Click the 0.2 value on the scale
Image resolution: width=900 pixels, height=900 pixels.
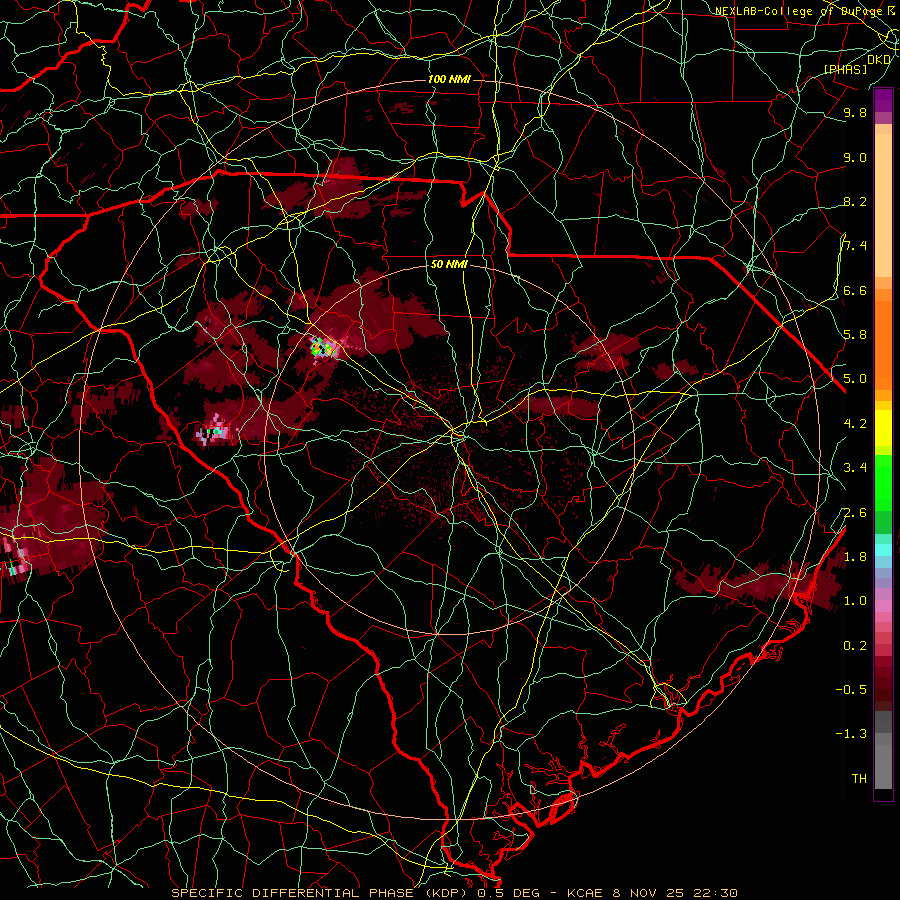click(x=855, y=646)
